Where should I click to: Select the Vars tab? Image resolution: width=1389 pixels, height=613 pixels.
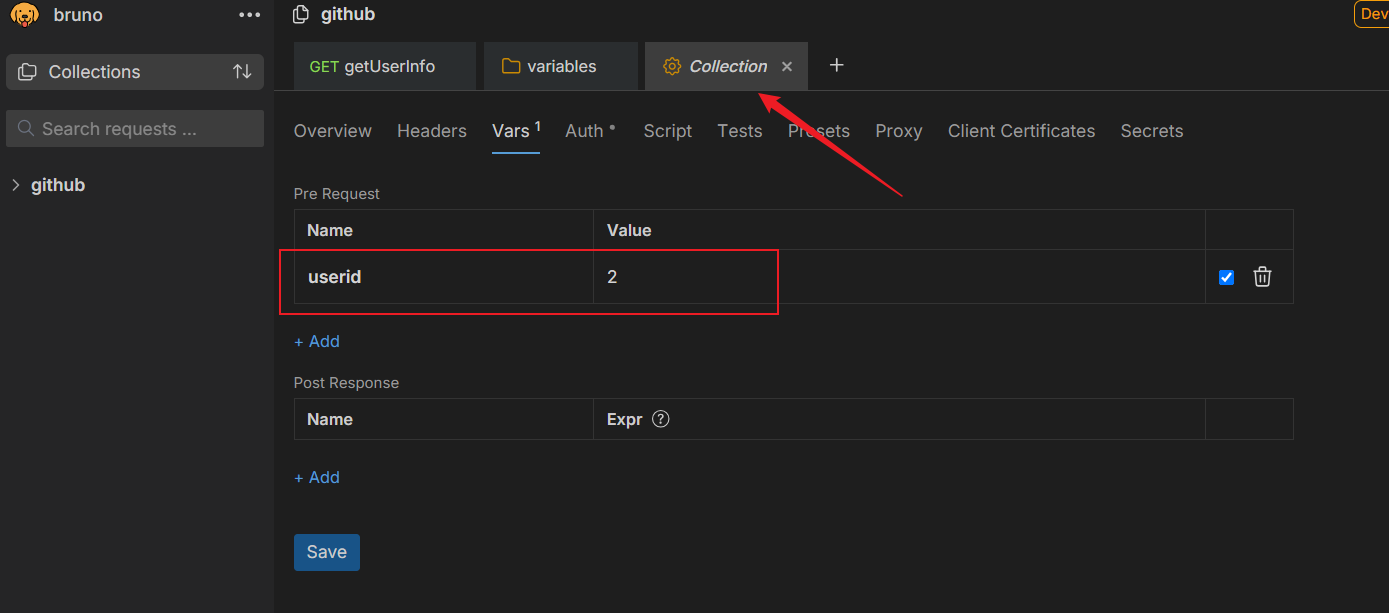click(516, 131)
